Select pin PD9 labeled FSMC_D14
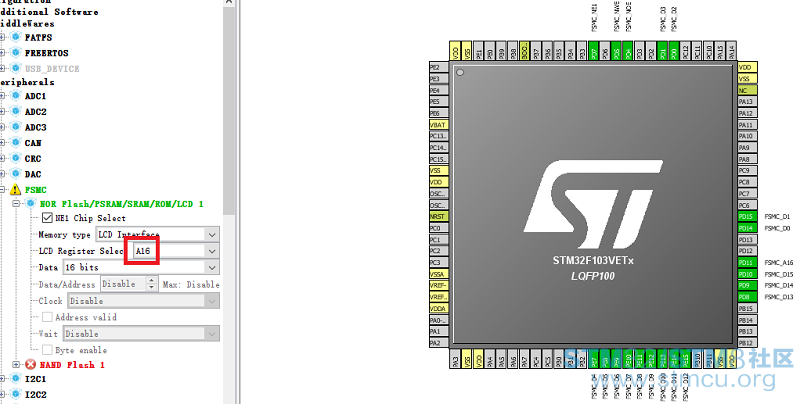The width and height of the screenshot is (800, 404). click(747, 286)
